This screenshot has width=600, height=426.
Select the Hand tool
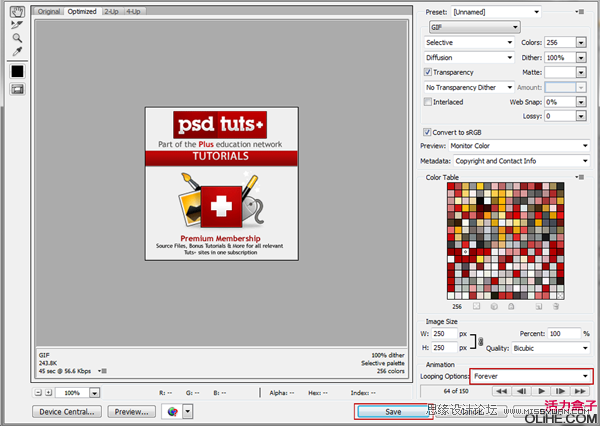17,12
